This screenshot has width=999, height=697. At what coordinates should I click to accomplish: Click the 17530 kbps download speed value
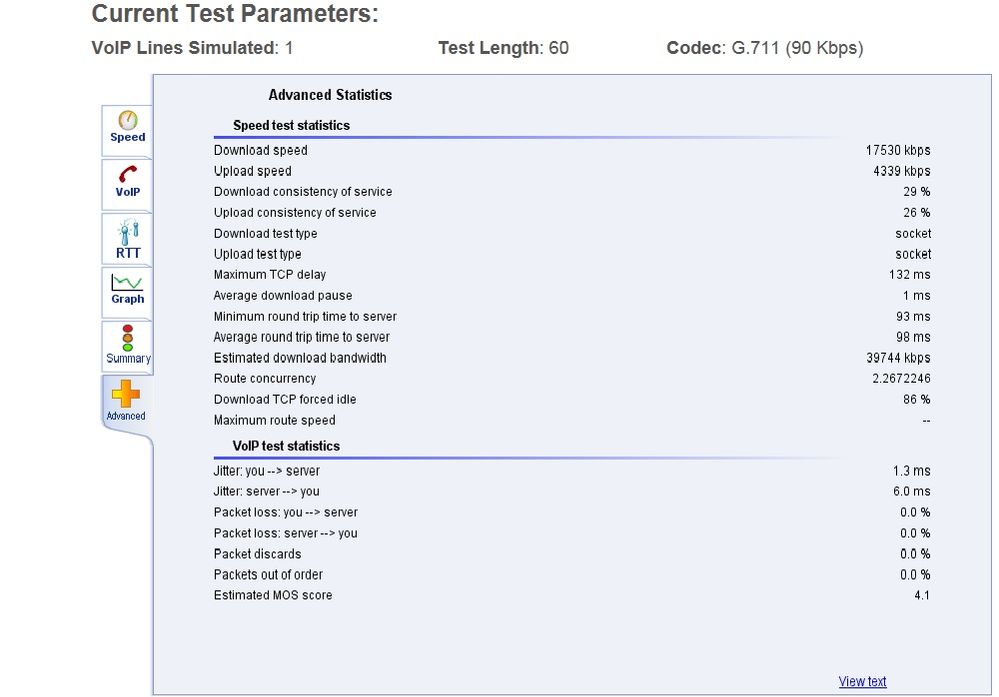tap(898, 150)
